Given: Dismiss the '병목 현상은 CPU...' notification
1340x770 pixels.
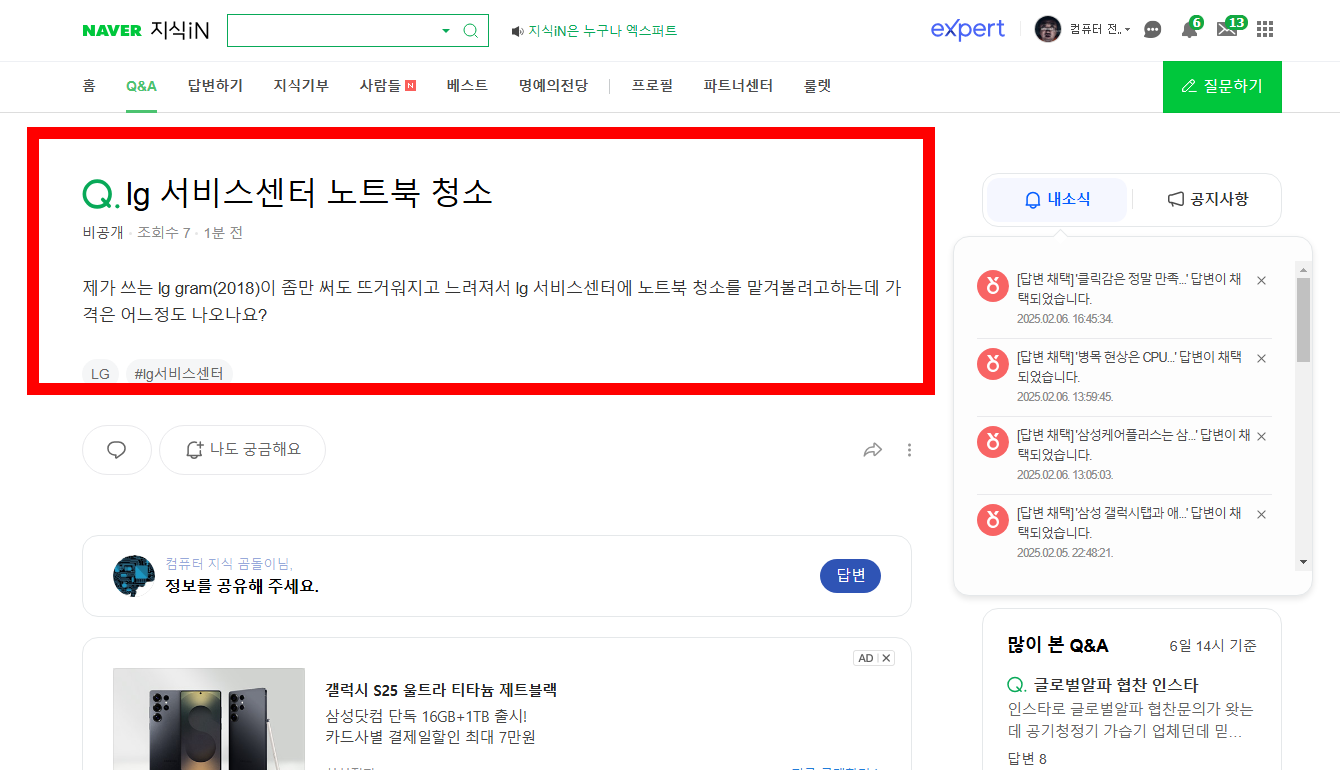Looking at the screenshot, I should [x=1261, y=359].
